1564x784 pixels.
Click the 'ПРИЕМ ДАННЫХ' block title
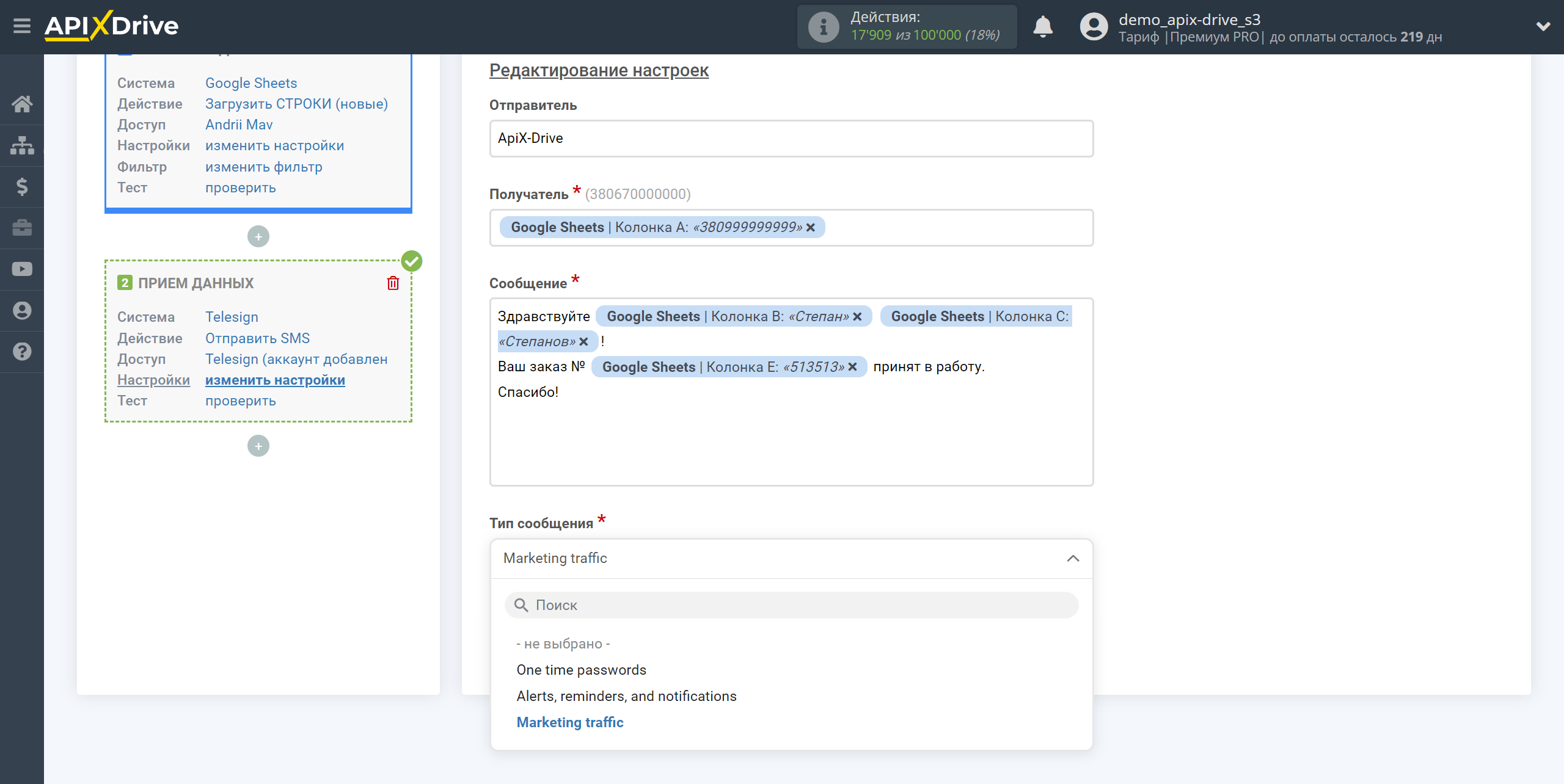tap(195, 283)
